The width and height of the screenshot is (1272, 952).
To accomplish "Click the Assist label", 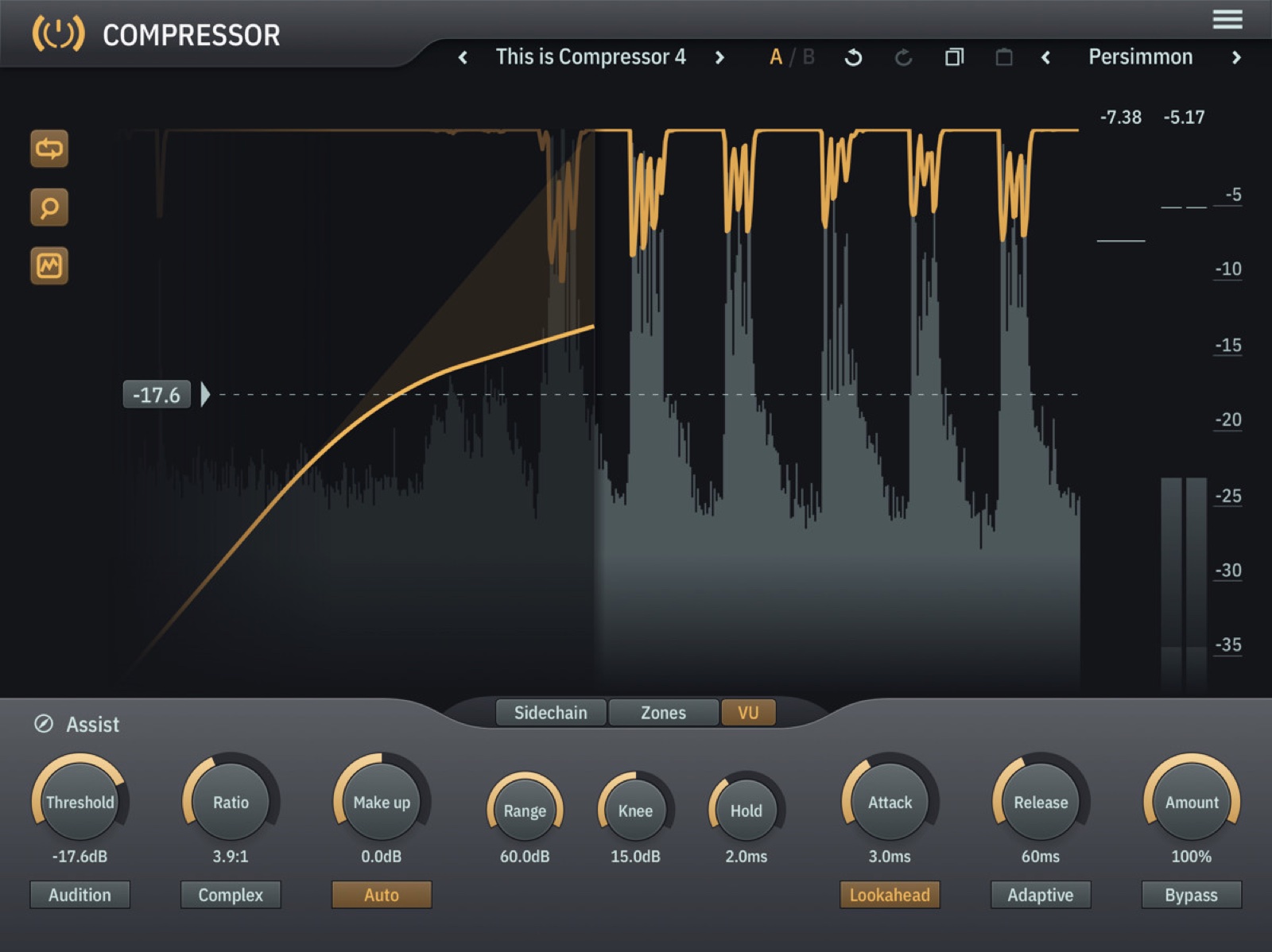I will 93,724.
